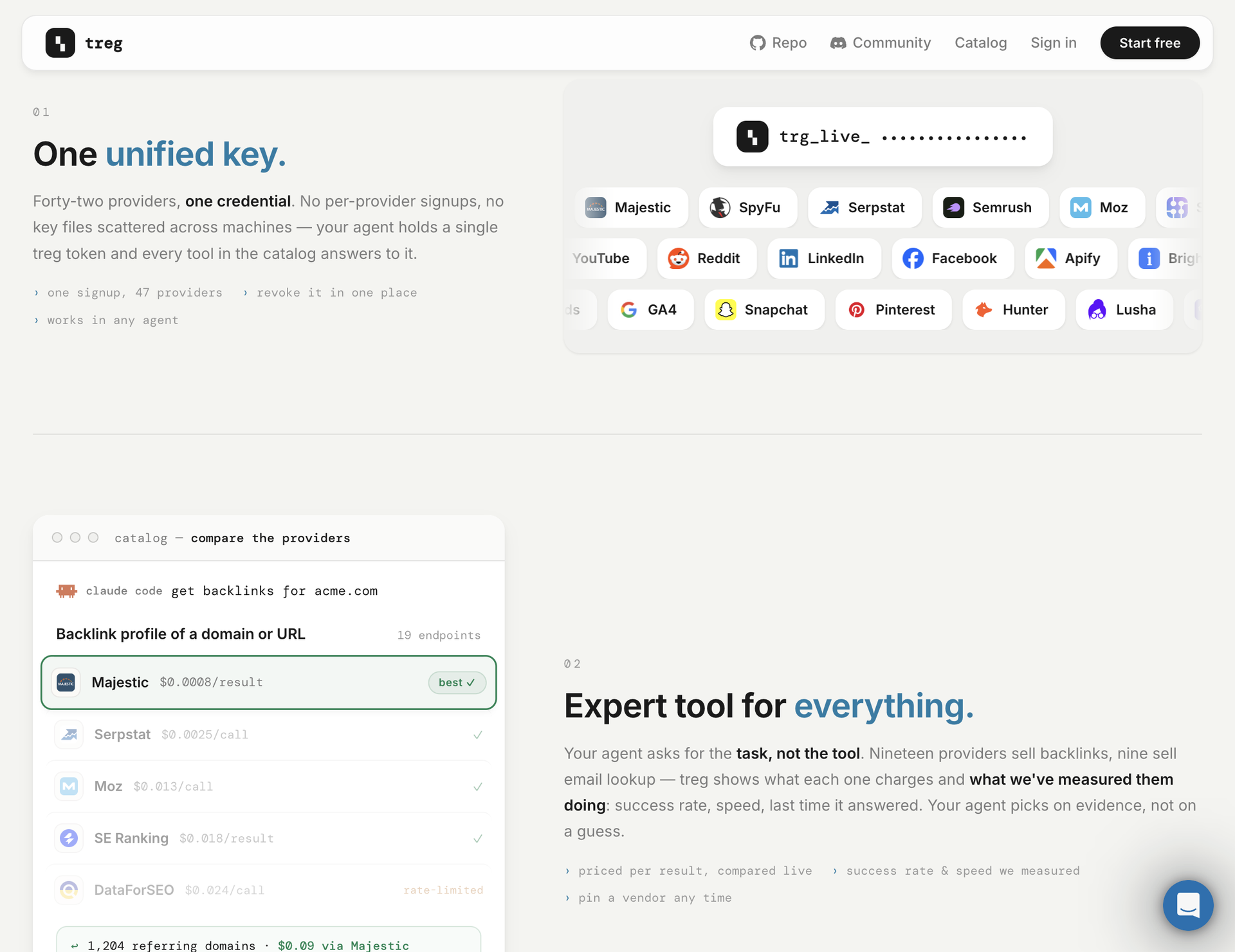Select the Majestic provider chip
Viewport: 1235px width, 952px height.
tap(632, 208)
